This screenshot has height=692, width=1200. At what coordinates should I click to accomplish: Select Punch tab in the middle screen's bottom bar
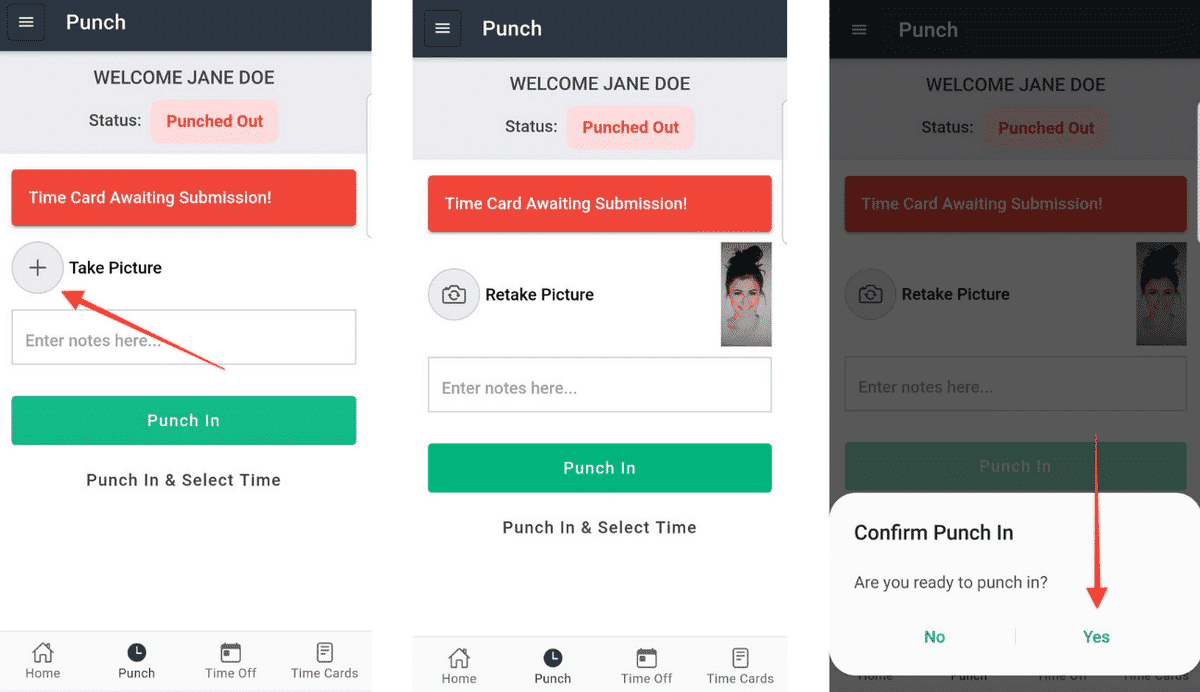(553, 665)
